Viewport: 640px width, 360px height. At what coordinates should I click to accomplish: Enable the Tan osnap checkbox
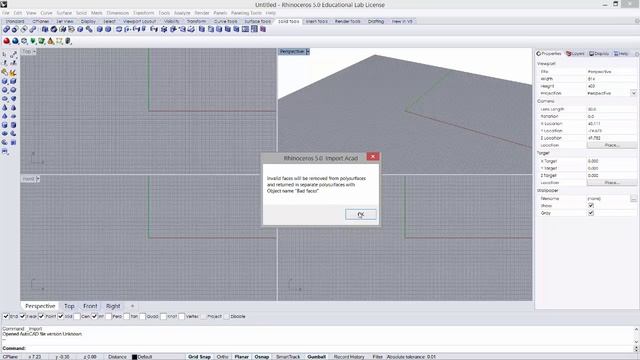click(x=127, y=316)
